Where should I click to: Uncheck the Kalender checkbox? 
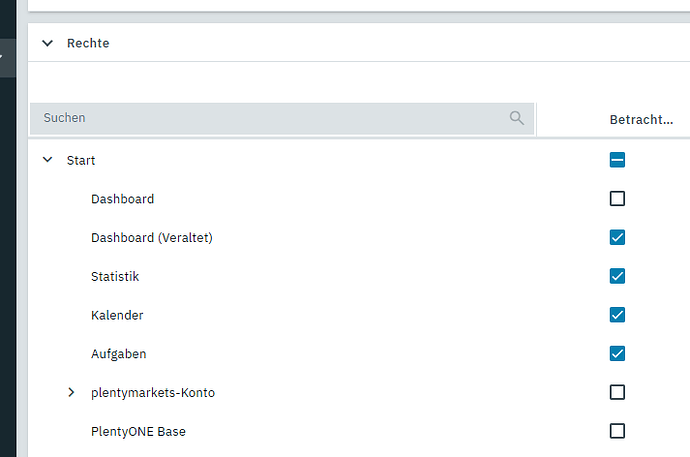click(x=617, y=314)
